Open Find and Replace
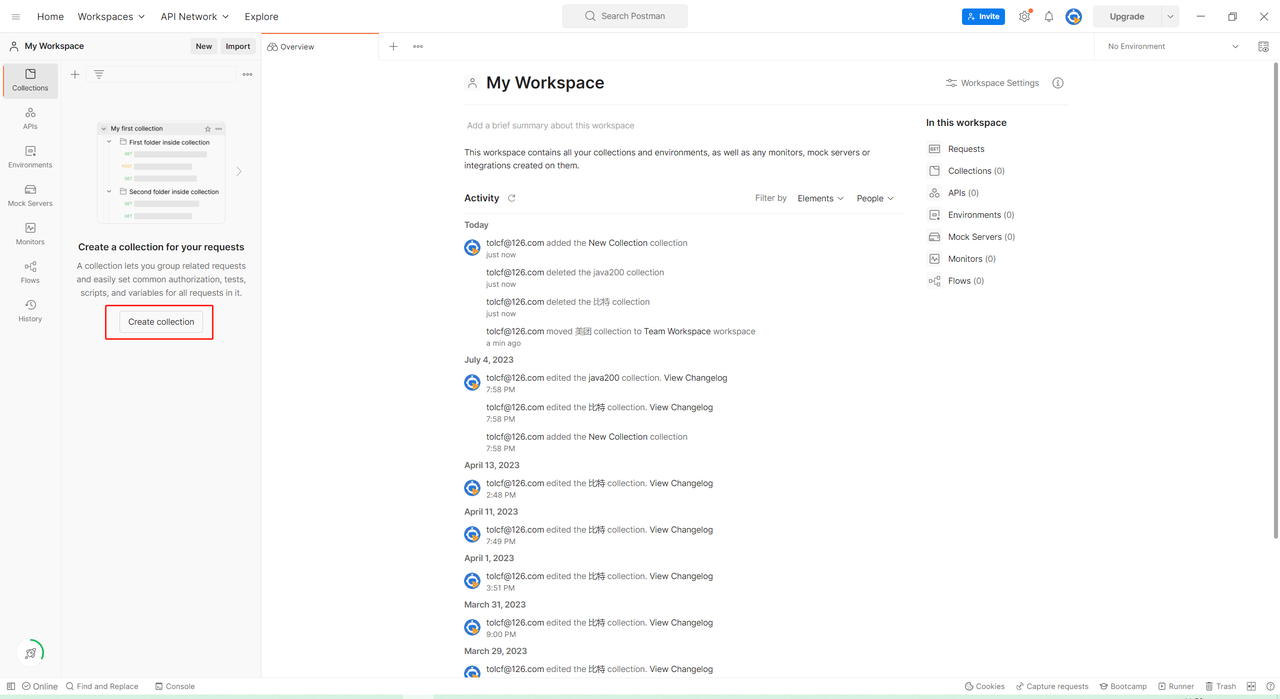 [102, 686]
